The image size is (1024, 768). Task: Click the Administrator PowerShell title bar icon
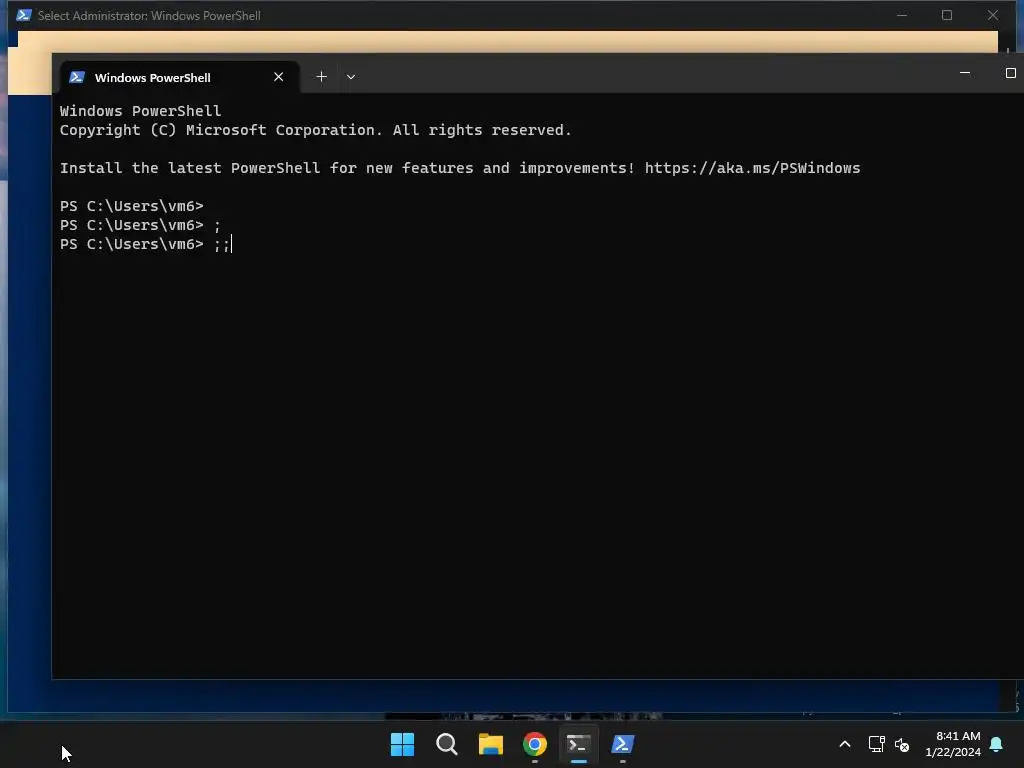click(x=24, y=15)
